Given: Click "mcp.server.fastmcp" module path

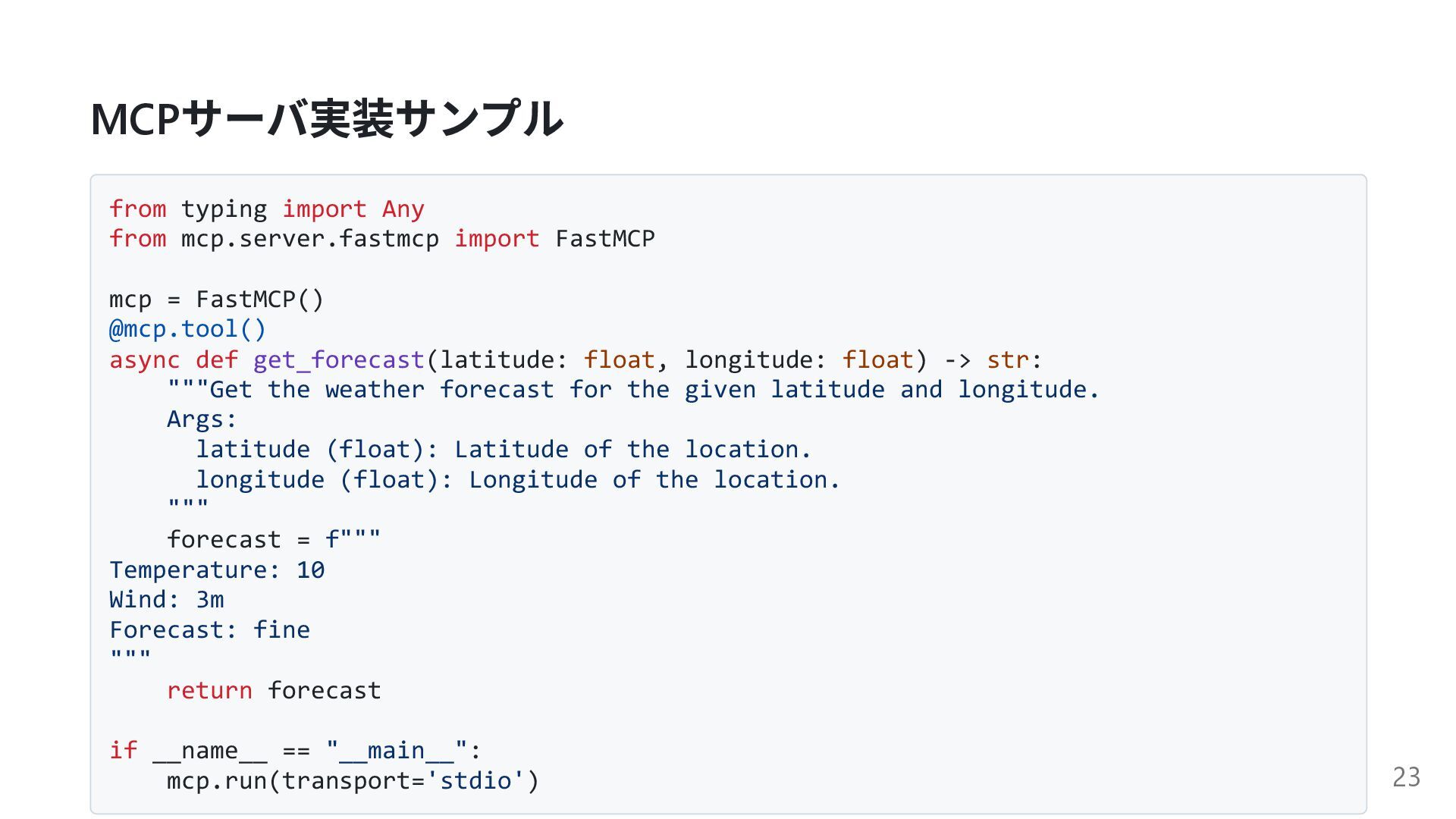Looking at the screenshot, I should (309, 239).
